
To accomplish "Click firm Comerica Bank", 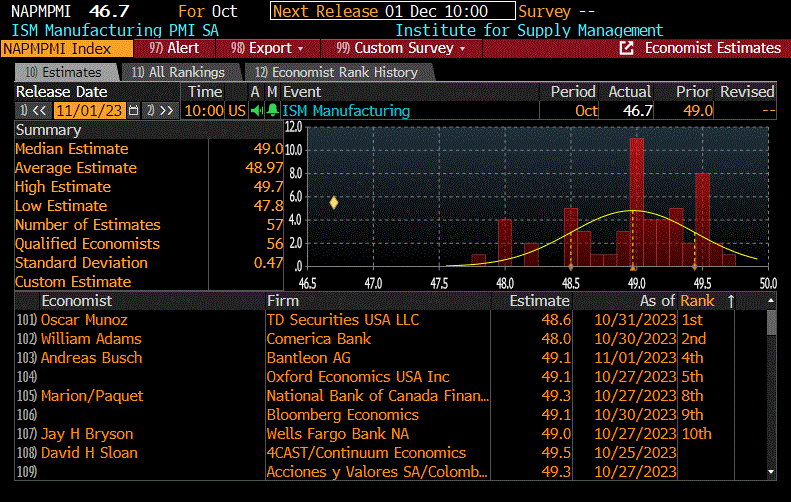I will coord(319,339).
